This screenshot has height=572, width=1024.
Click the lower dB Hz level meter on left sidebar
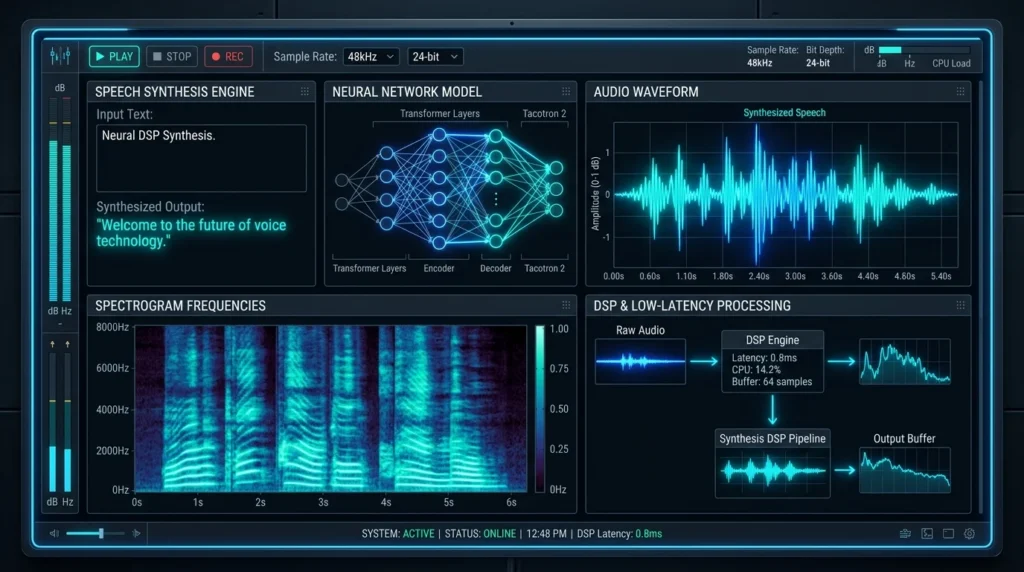pyautogui.click(x=60, y=422)
